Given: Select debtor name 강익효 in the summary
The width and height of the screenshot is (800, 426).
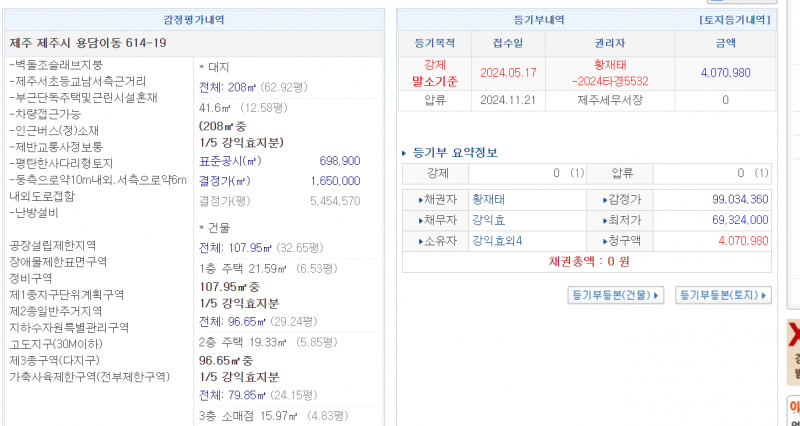Looking at the screenshot, I should click(x=488, y=219).
